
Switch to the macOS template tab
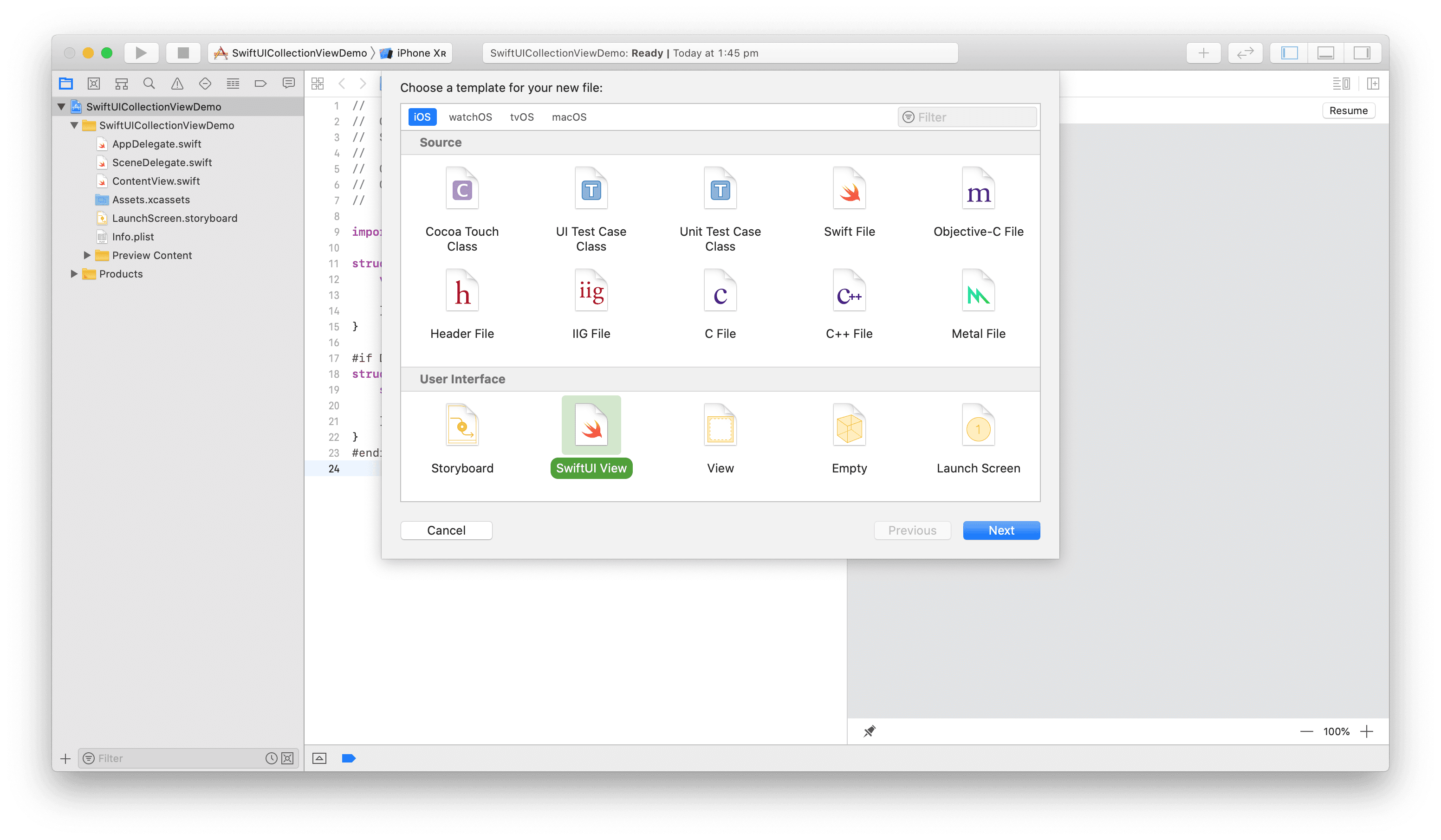pos(569,116)
